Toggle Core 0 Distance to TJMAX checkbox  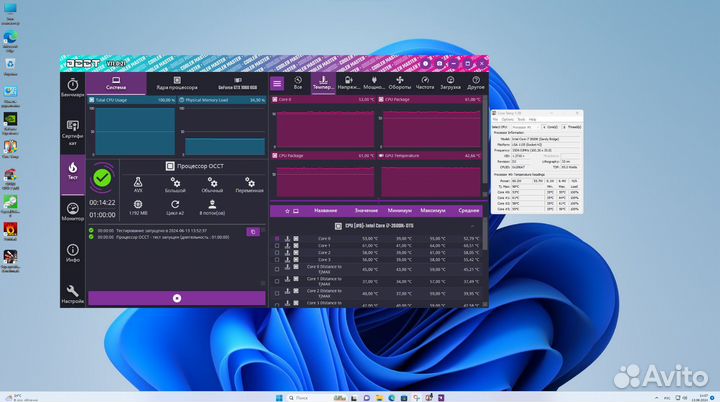click(x=277, y=269)
